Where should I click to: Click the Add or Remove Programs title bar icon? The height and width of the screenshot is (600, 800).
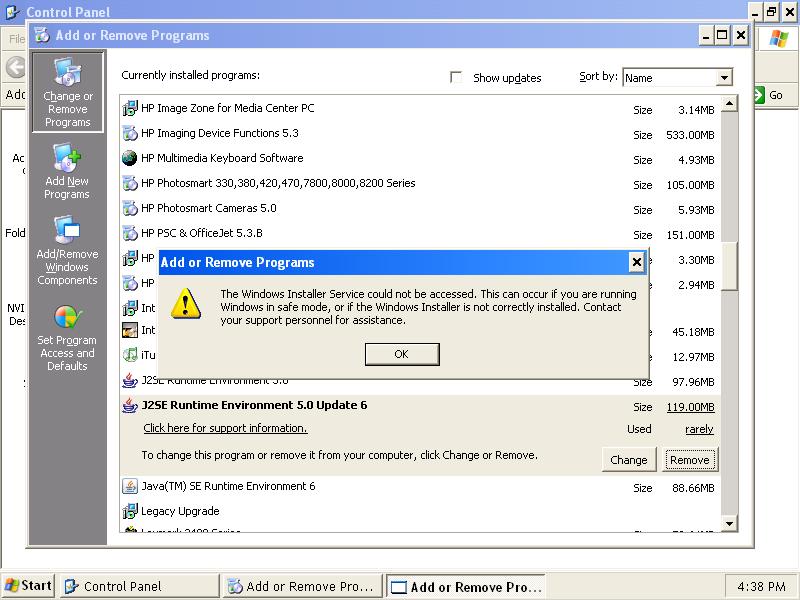(42, 35)
